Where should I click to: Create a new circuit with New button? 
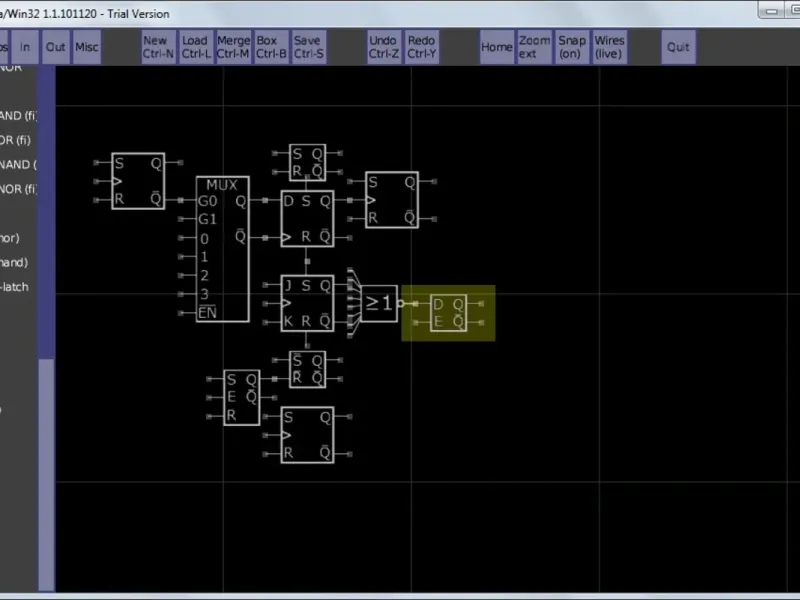[158, 47]
